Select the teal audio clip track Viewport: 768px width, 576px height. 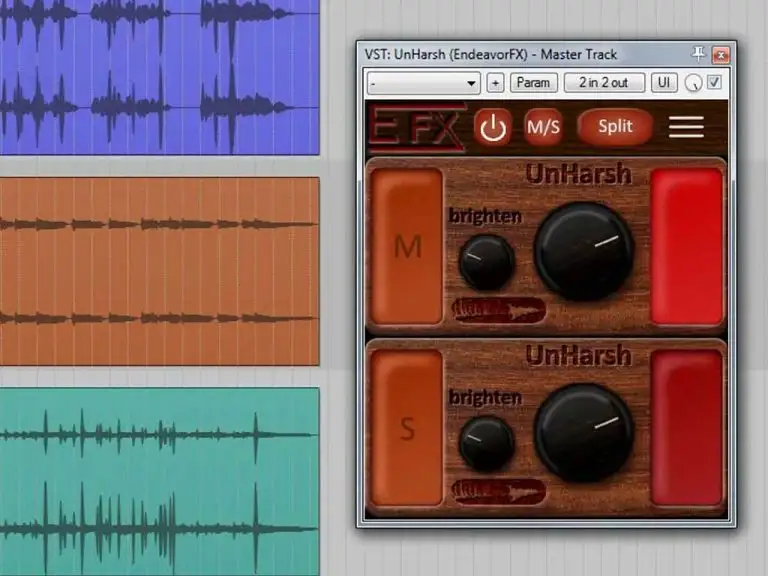point(160,481)
